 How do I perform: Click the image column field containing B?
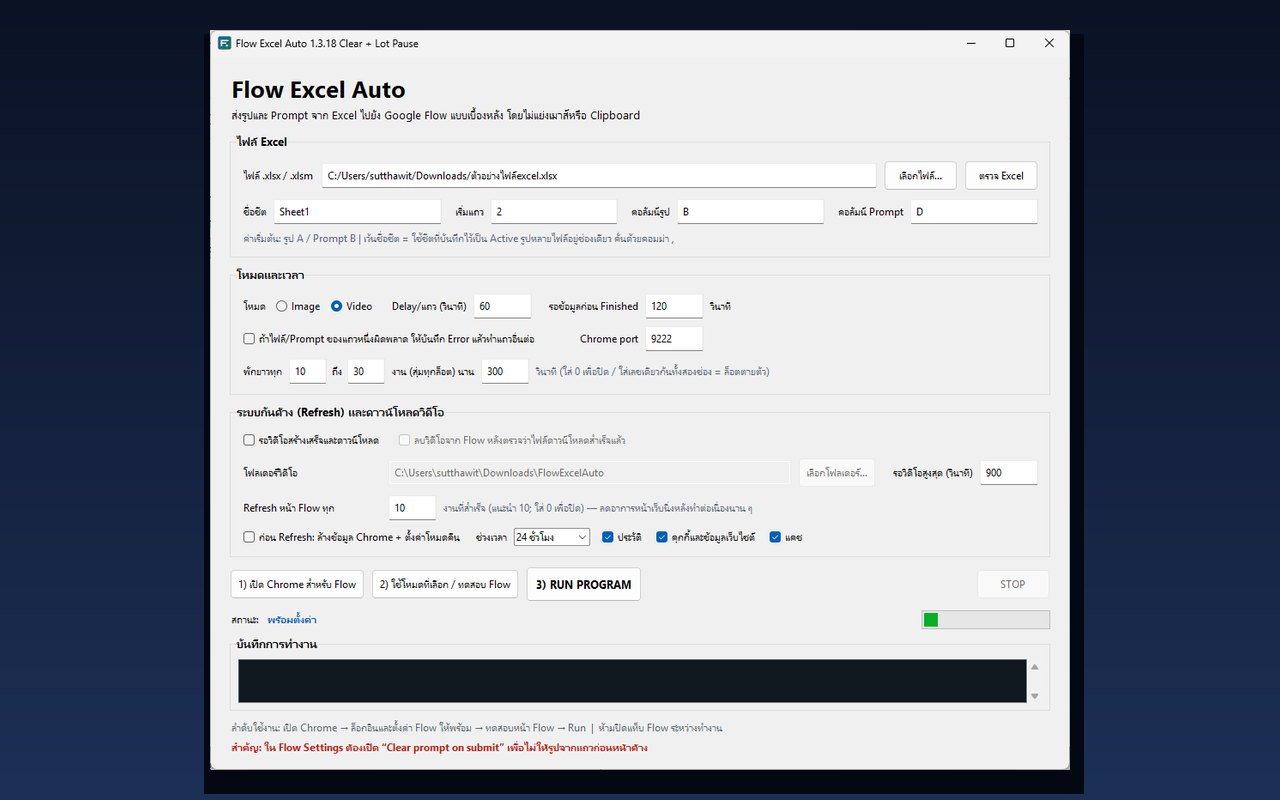[x=753, y=212]
